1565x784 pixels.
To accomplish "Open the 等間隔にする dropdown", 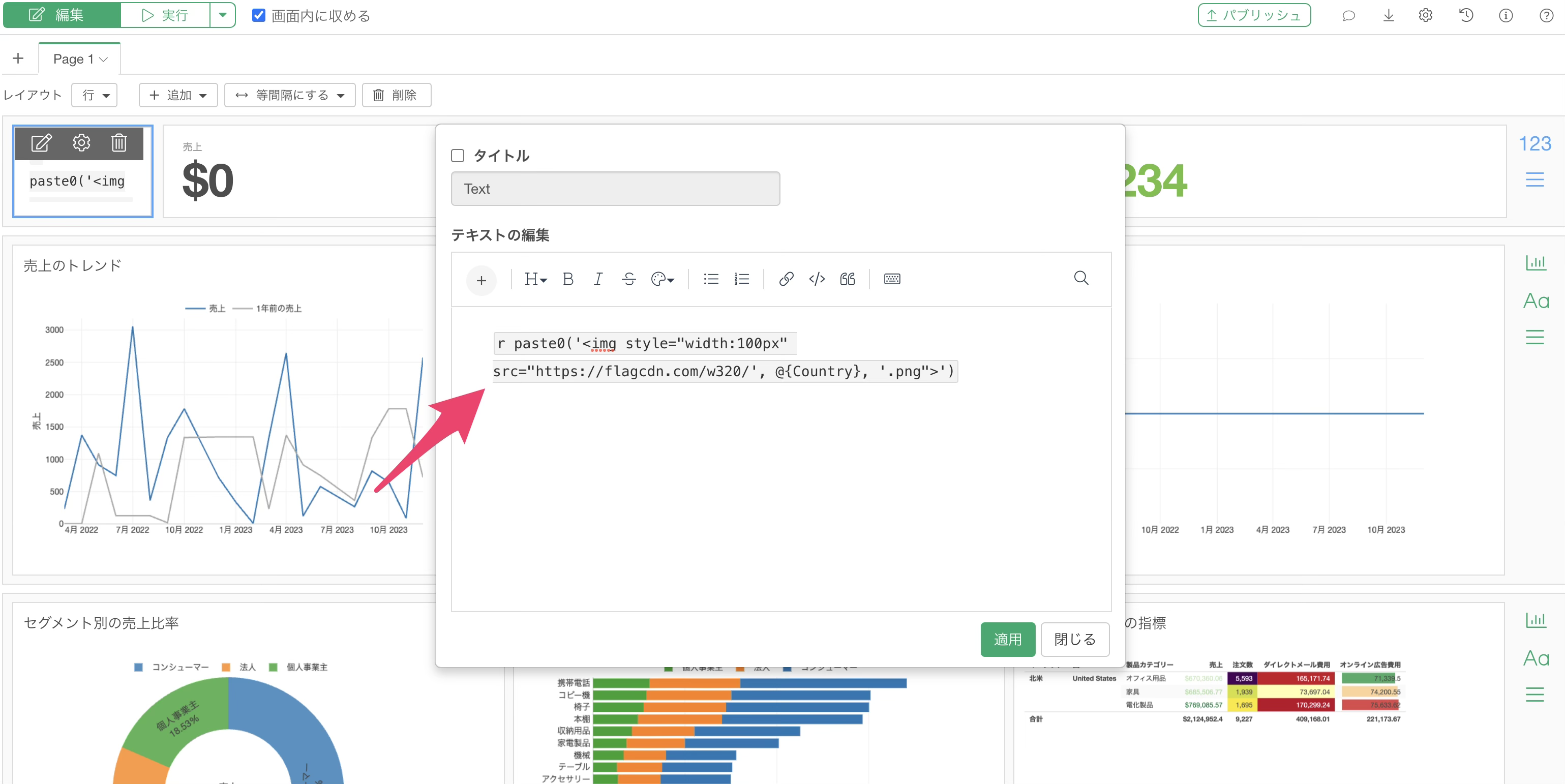I will click(x=290, y=95).
